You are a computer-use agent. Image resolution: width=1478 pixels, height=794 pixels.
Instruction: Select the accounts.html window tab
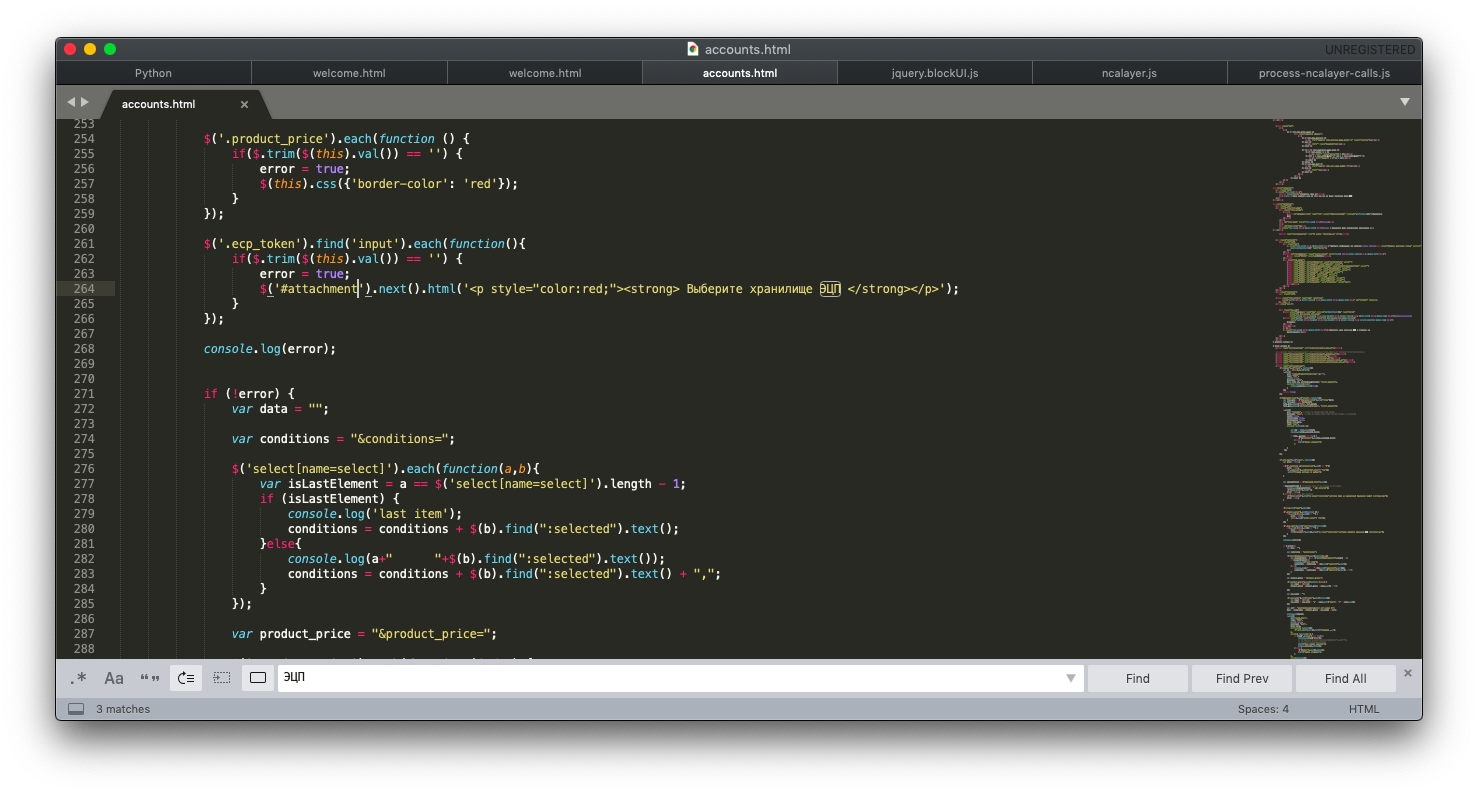(740, 73)
